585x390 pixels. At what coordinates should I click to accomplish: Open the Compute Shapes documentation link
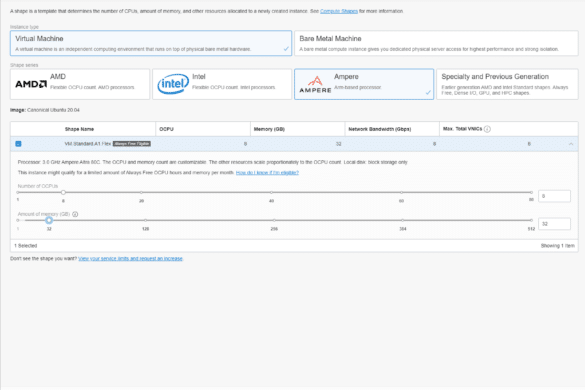pos(339,11)
